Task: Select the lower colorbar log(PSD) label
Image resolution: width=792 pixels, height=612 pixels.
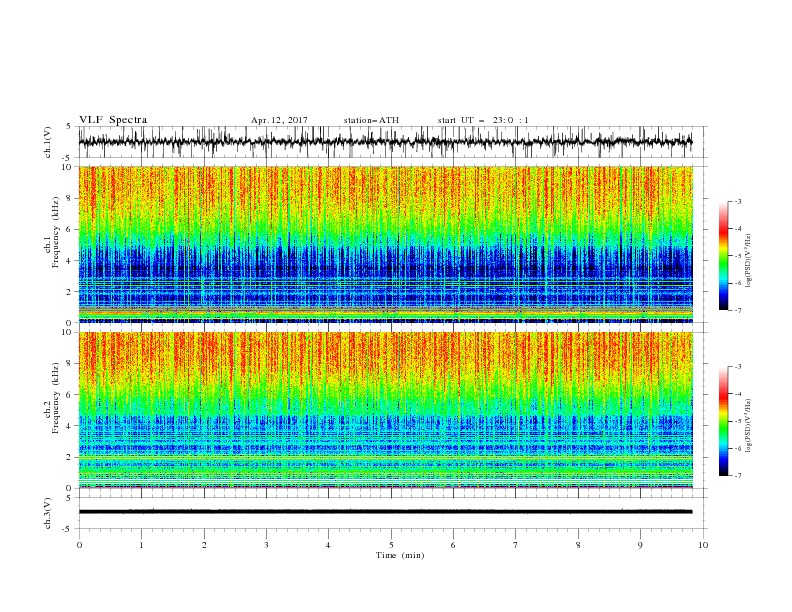Action: pyautogui.click(x=749, y=426)
